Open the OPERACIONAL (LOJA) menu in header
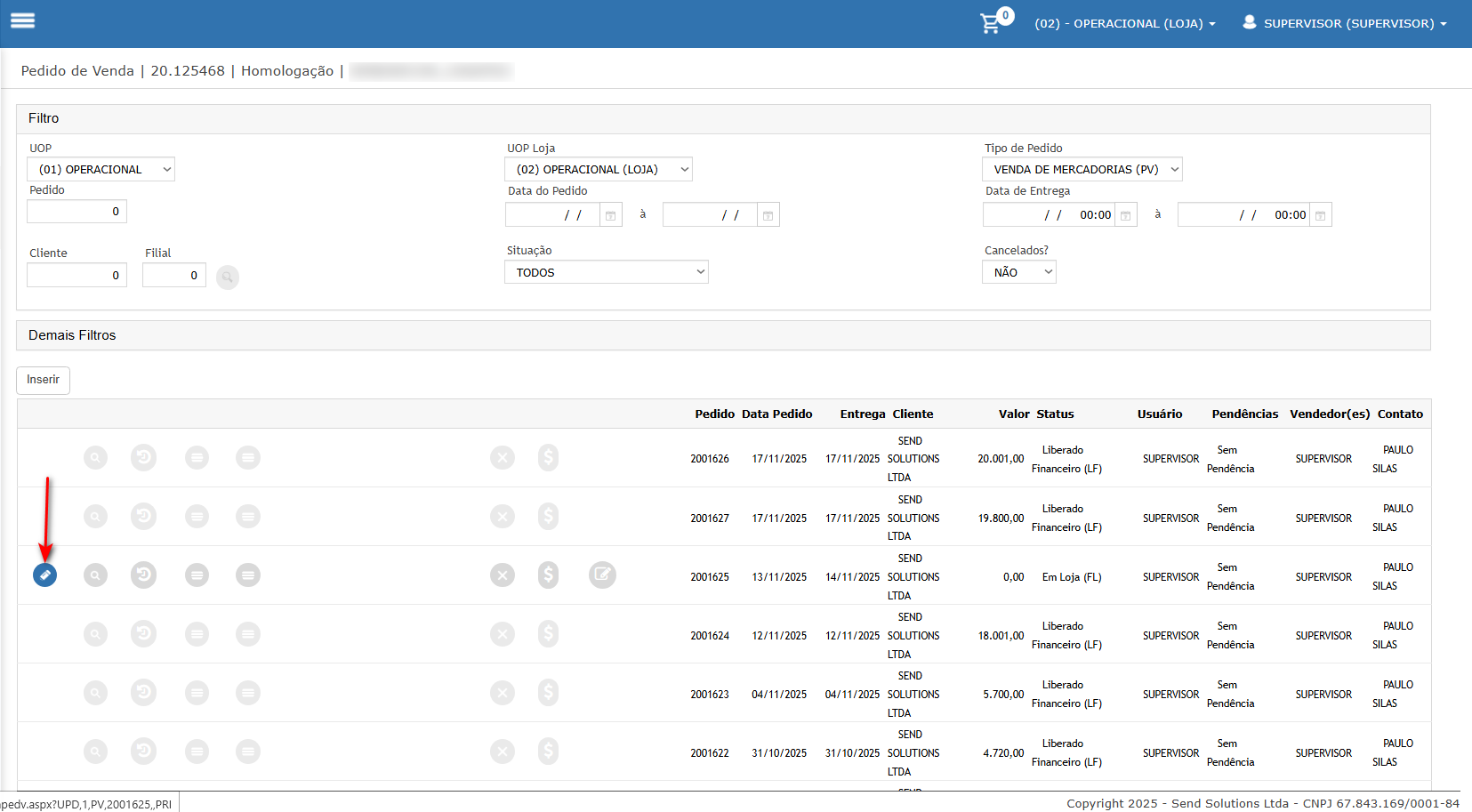This screenshot has width=1472, height=812. (1124, 24)
